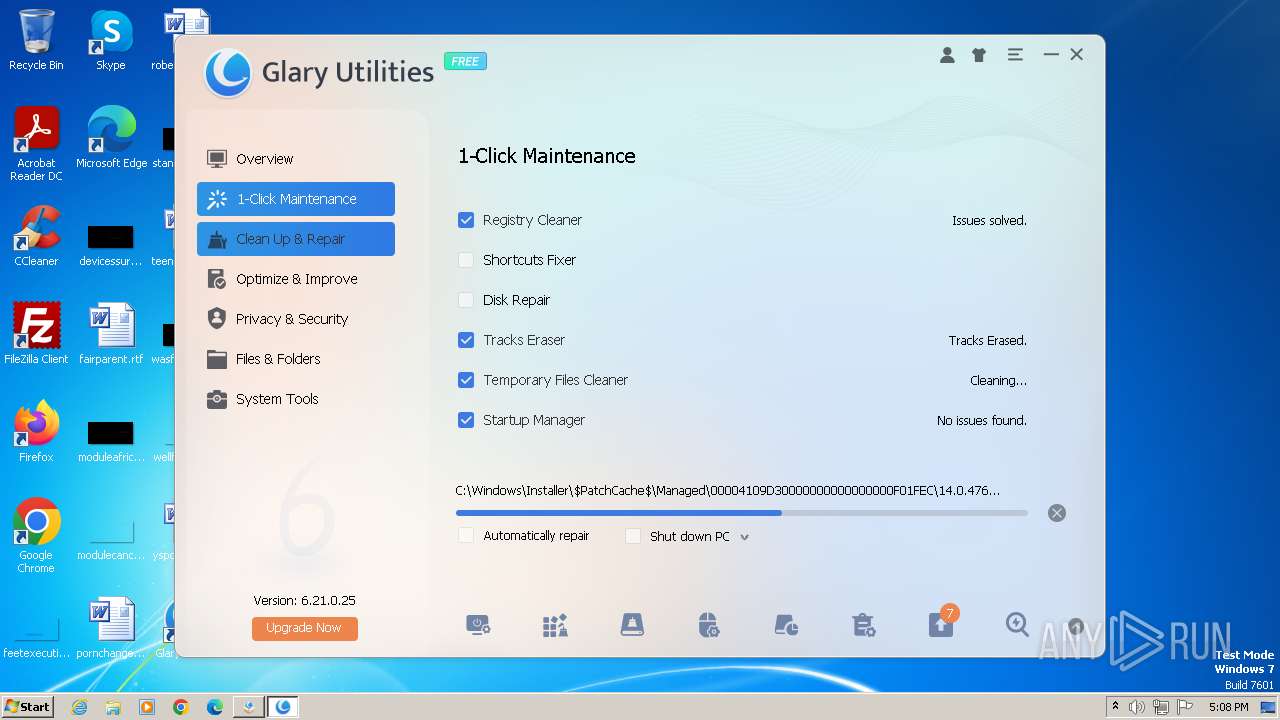Viewport: 1280px width, 720px height.
Task: Open the mouse context menu manager icon
Action: coord(708,626)
